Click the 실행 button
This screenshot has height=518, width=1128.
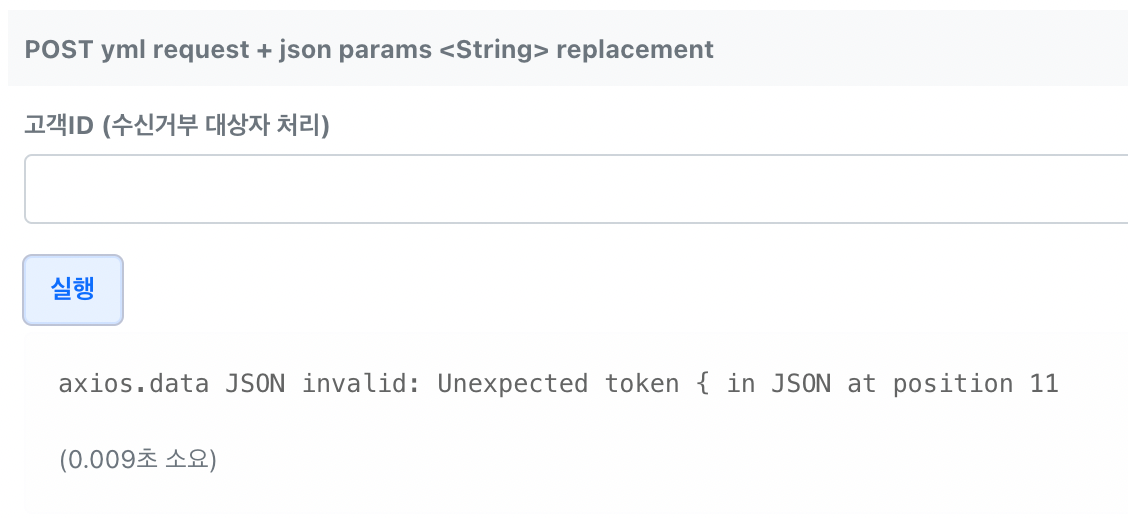73,289
